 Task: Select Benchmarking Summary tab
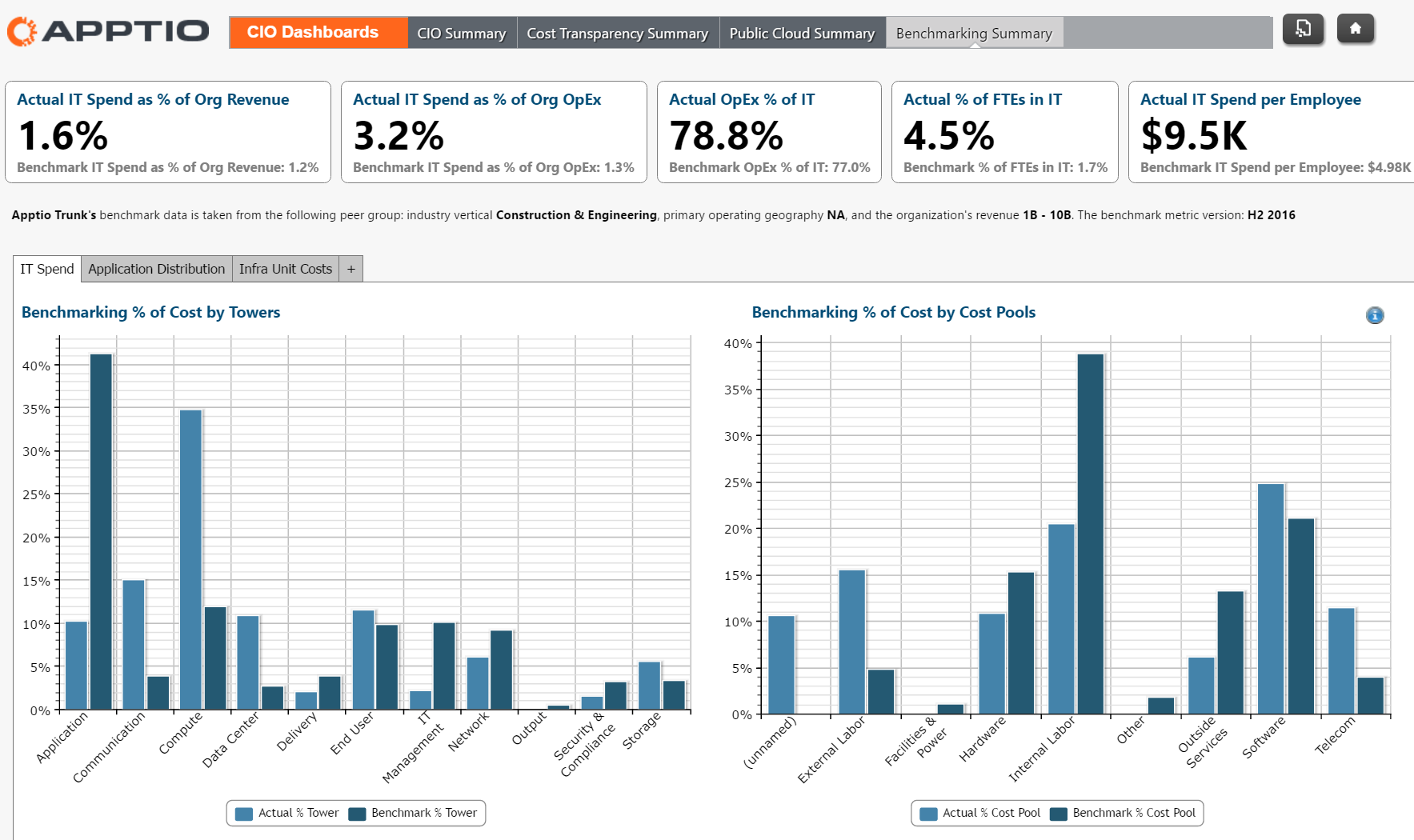pos(974,33)
